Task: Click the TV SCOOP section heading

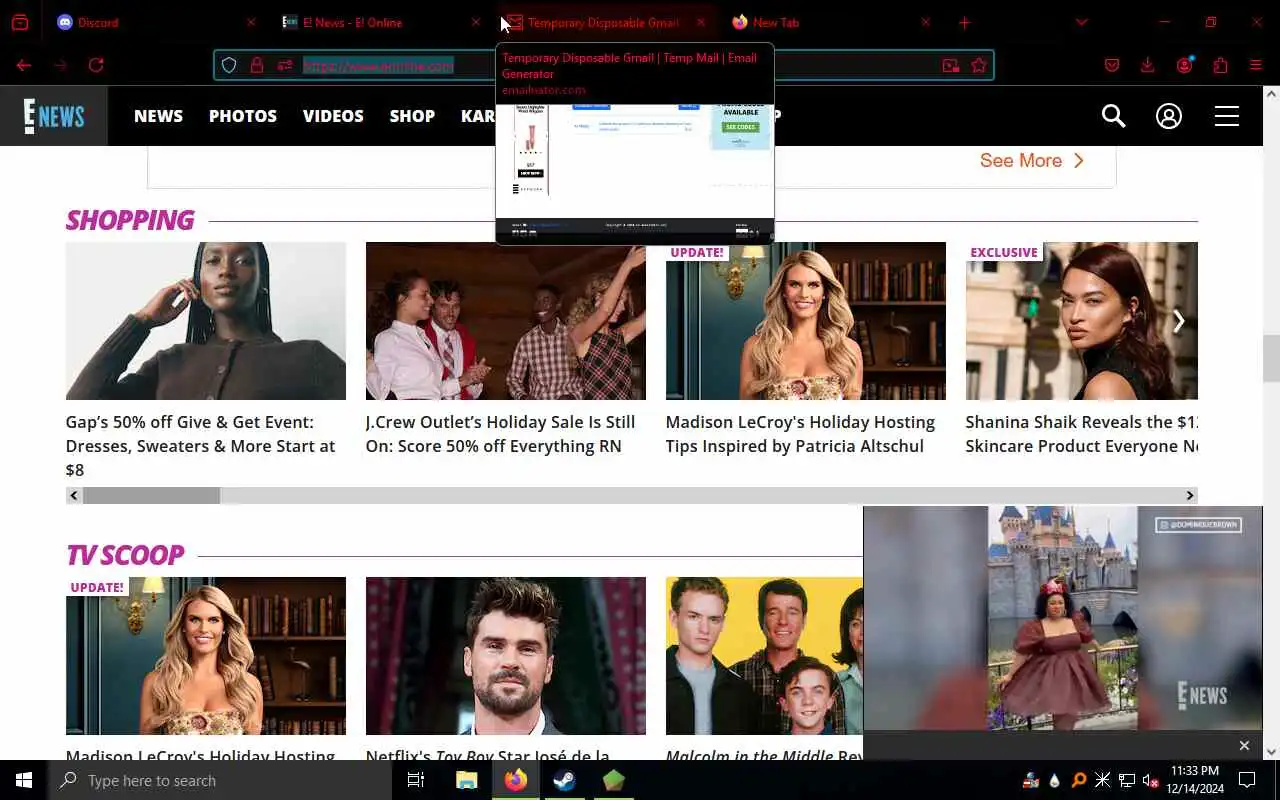Action: coord(125,555)
